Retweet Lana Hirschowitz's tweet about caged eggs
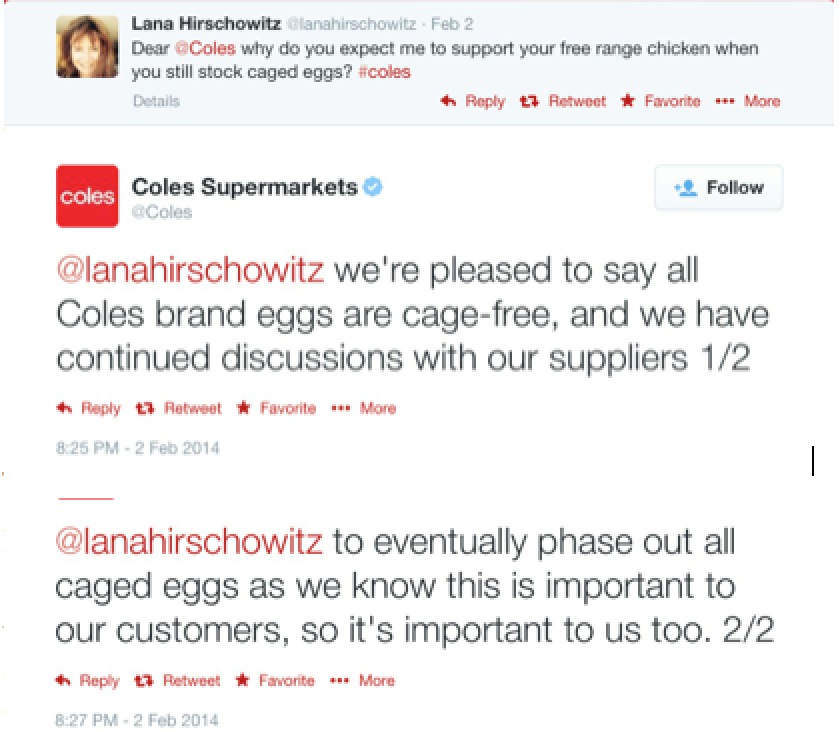 pos(563,101)
